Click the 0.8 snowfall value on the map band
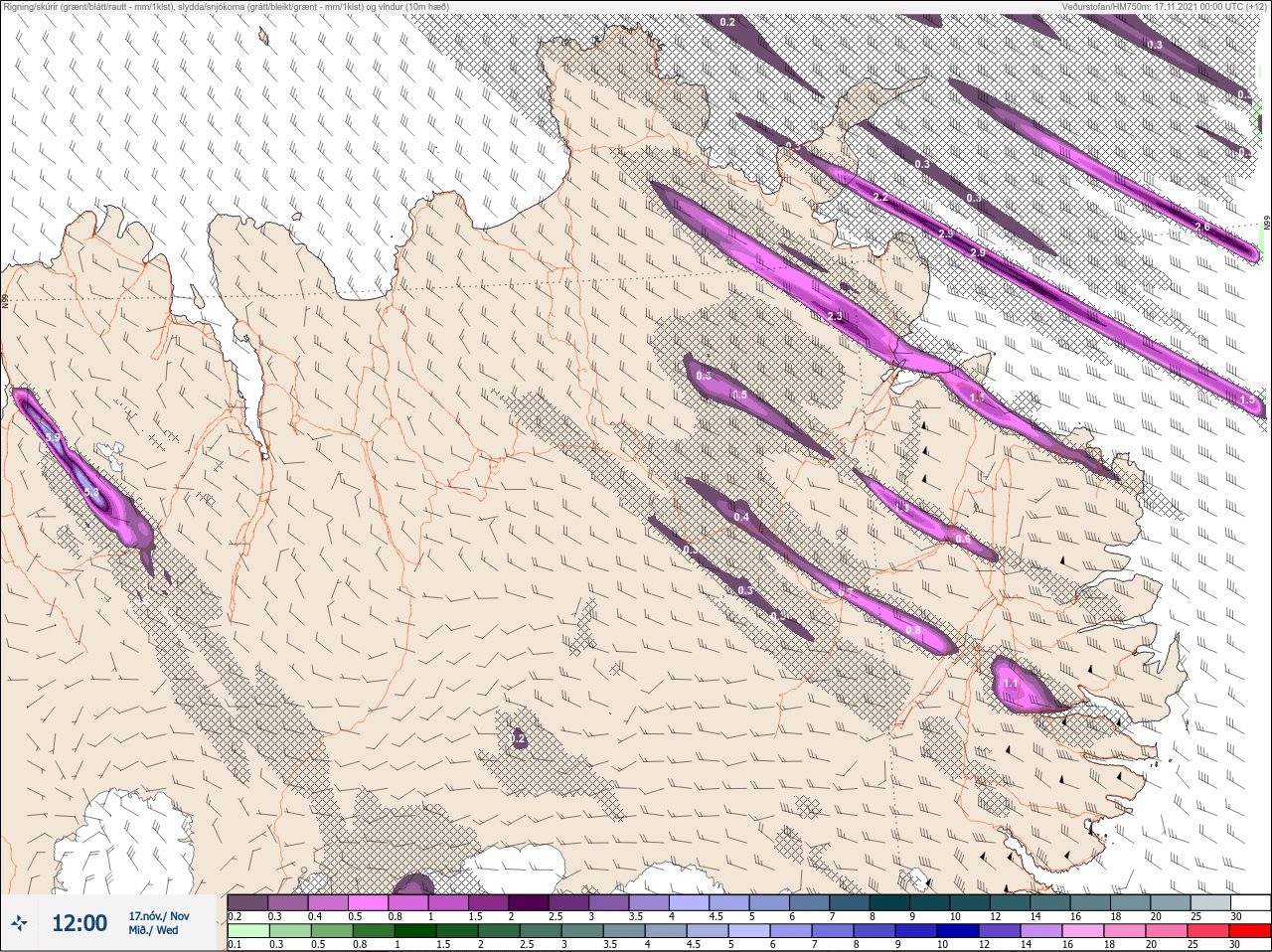This screenshot has width=1272, height=952. (913, 630)
